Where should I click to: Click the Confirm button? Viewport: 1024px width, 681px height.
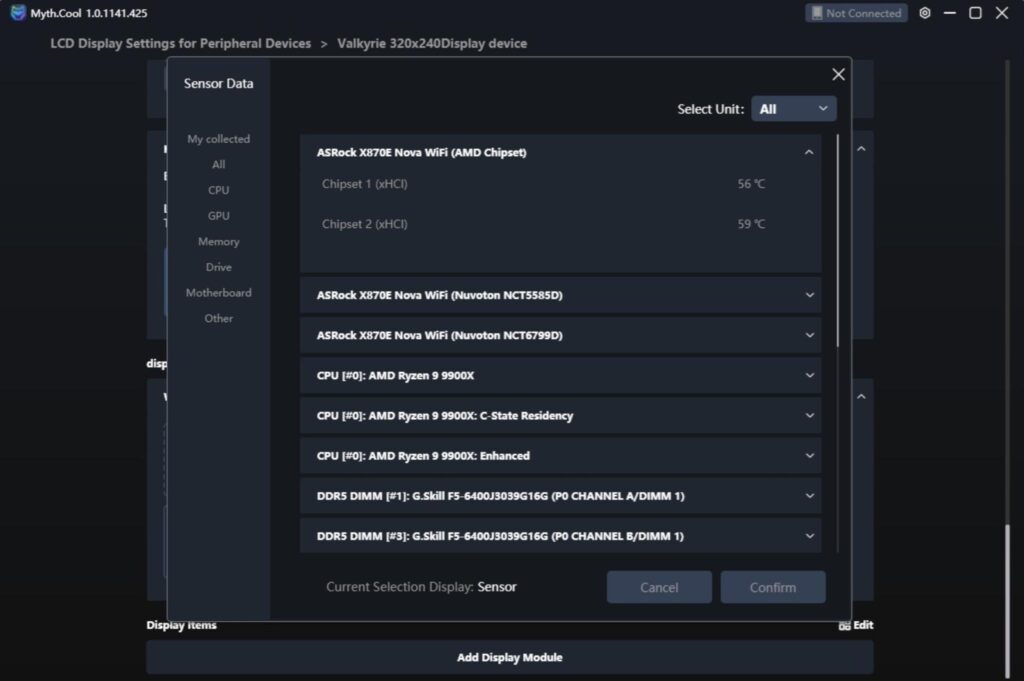pos(773,587)
